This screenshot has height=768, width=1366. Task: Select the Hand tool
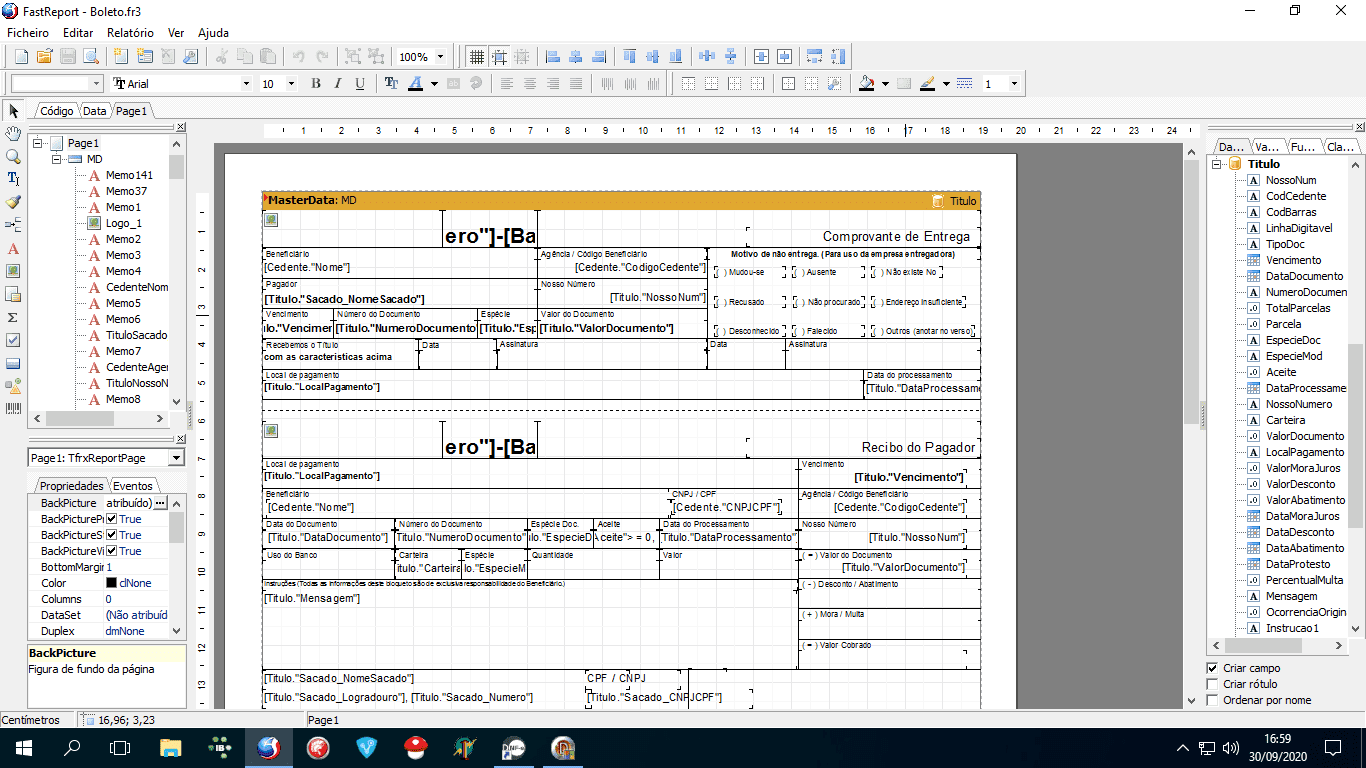(14, 133)
